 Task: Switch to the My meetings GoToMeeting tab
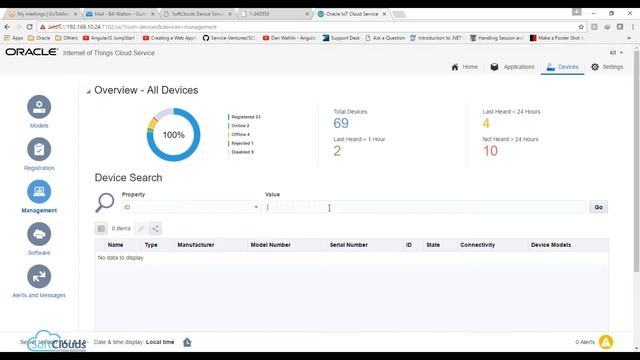click(x=43, y=14)
